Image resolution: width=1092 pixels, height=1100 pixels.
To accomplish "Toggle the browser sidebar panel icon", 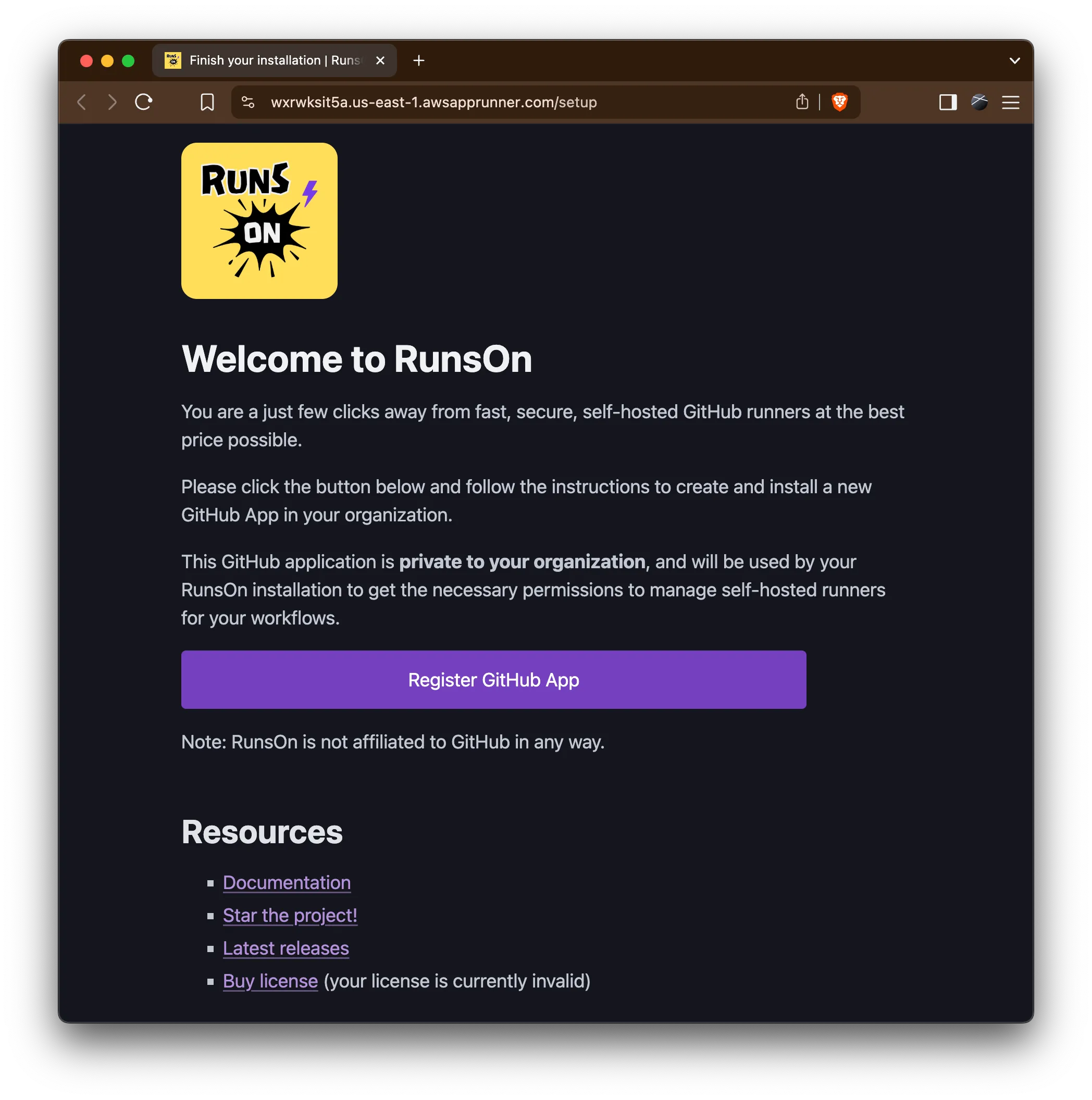I will 947,103.
